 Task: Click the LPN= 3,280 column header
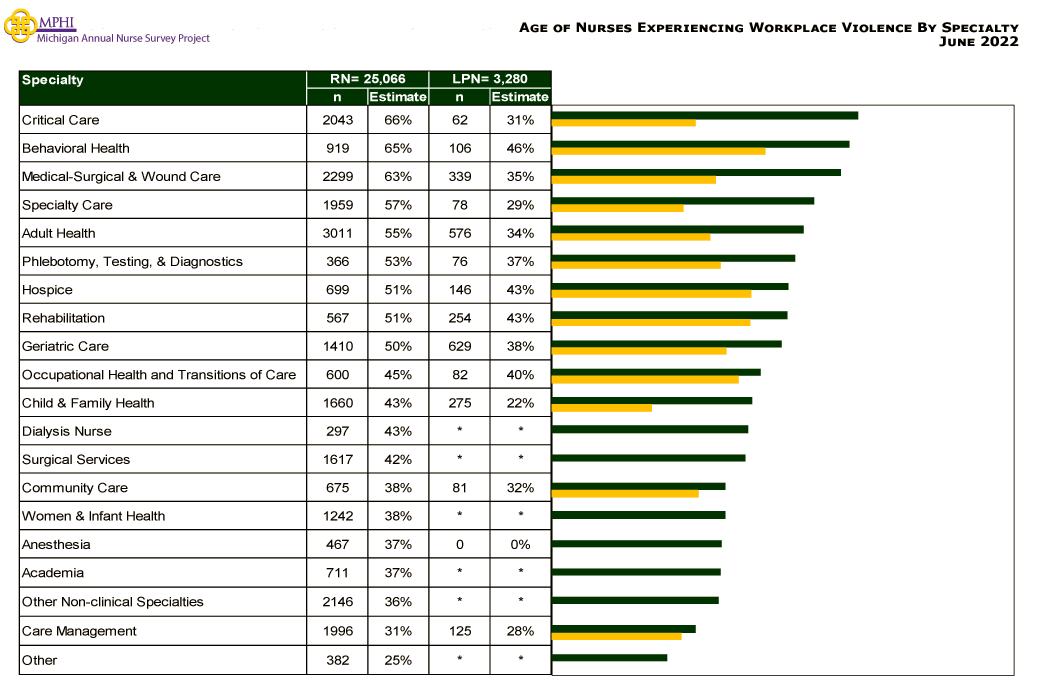coord(489,79)
